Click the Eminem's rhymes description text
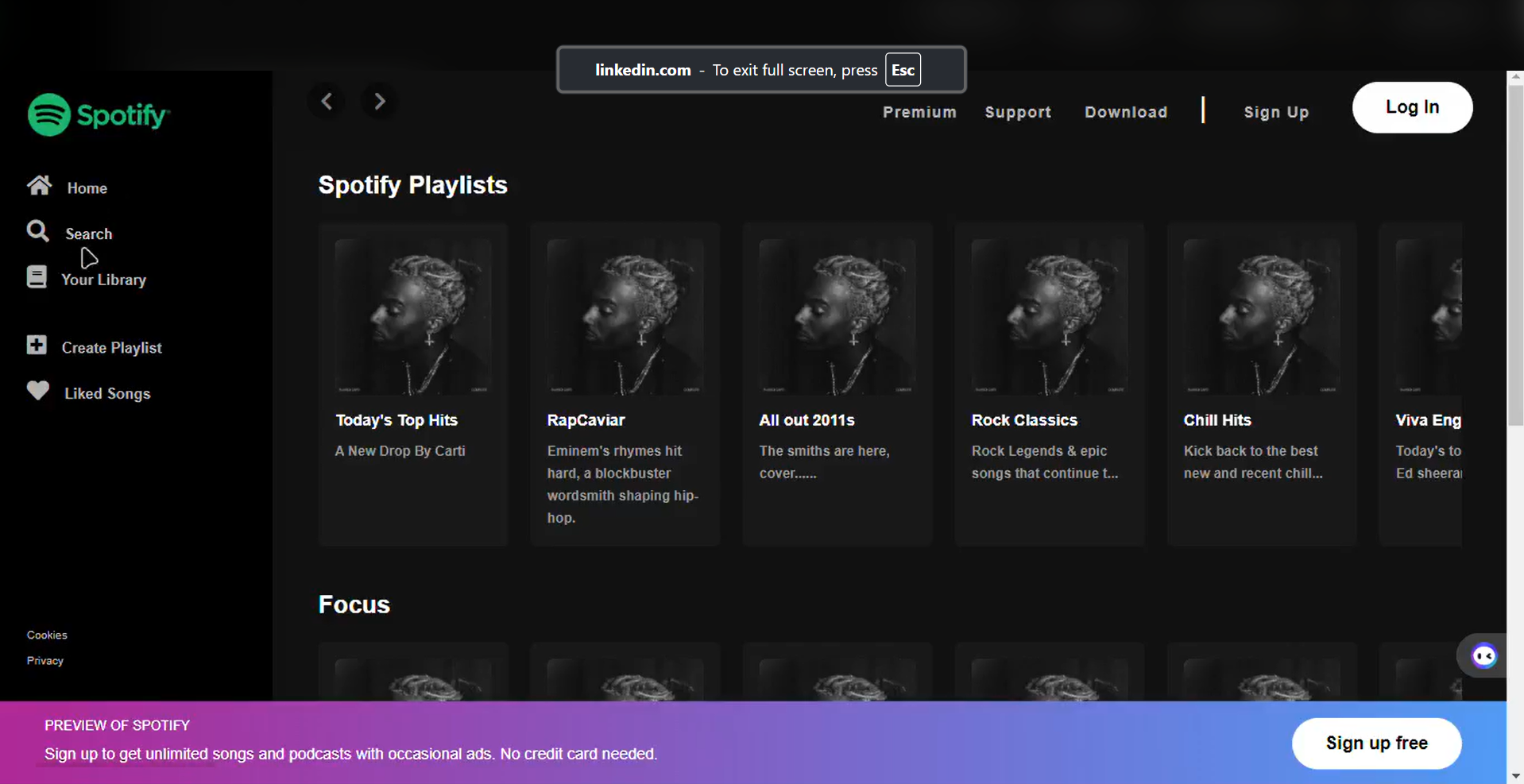1524x784 pixels. tap(623, 485)
